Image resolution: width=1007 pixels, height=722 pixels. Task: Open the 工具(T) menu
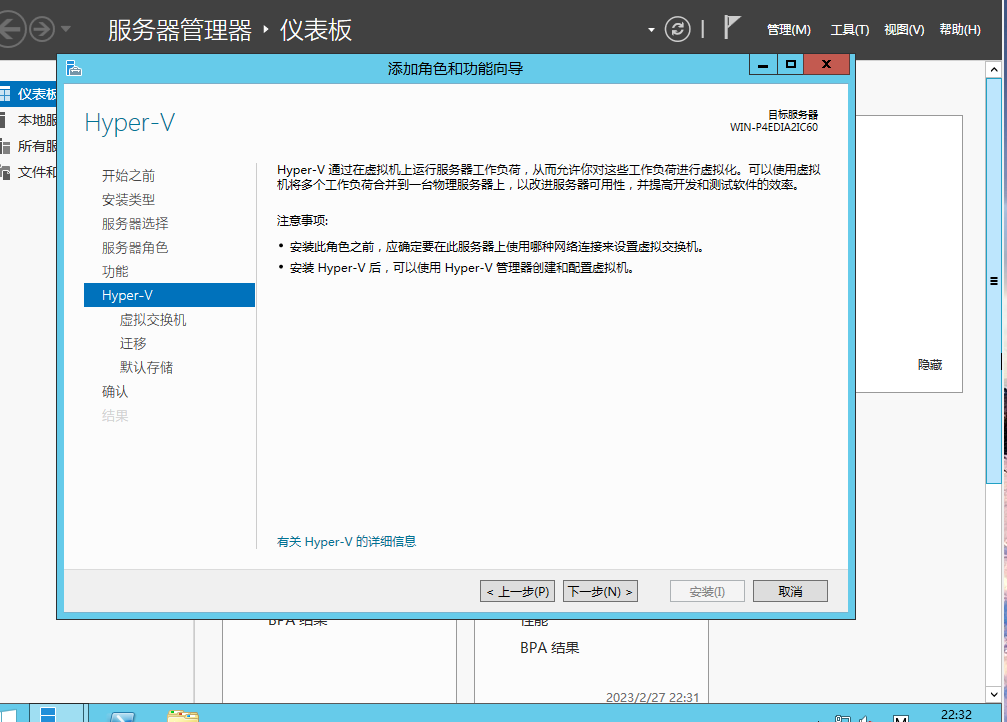click(849, 30)
